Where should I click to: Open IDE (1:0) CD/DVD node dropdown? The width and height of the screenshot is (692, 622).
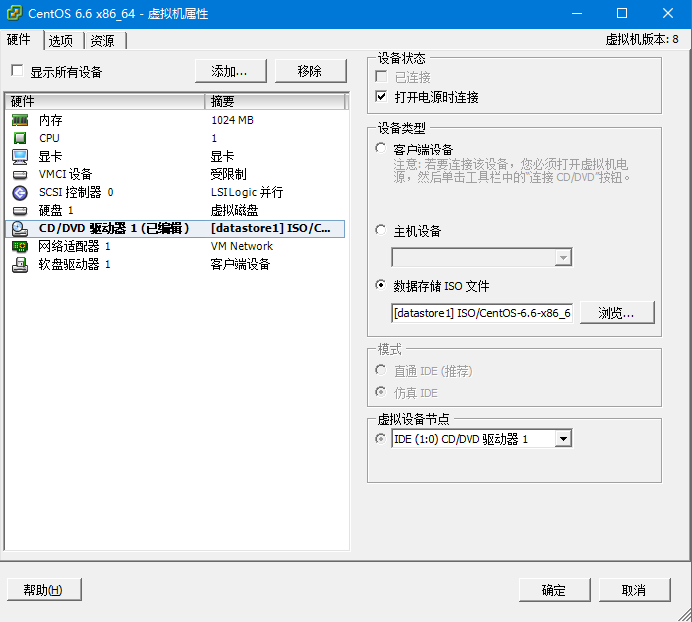click(563, 439)
